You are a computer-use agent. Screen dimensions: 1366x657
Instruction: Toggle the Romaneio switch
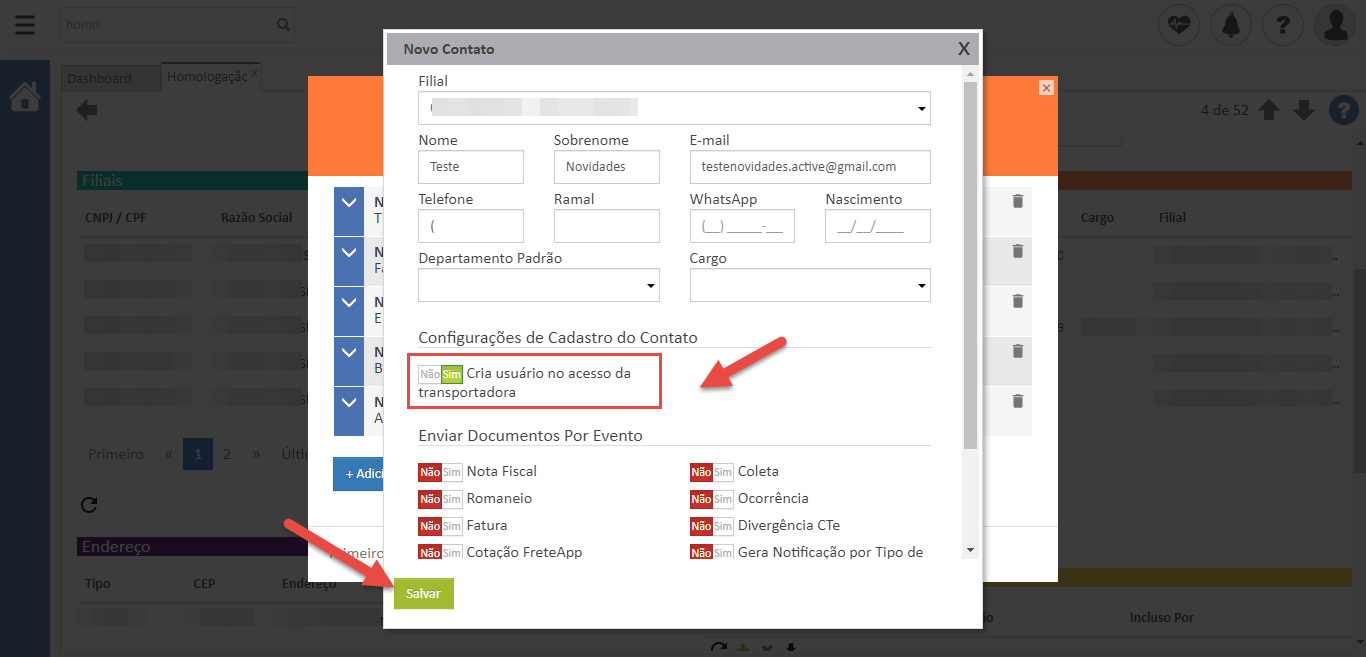pos(440,499)
